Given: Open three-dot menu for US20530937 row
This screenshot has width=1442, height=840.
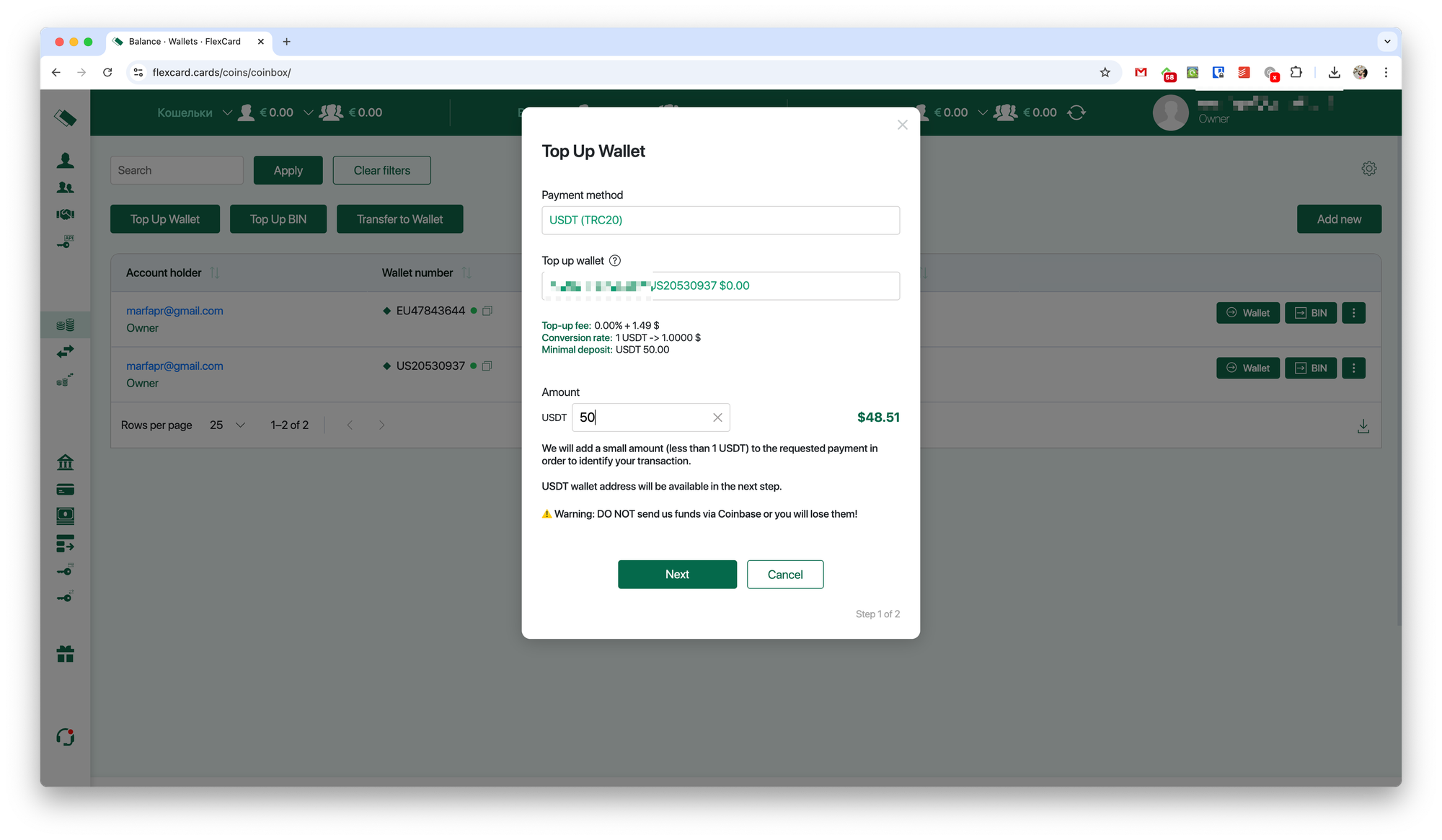Looking at the screenshot, I should pyautogui.click(x=1353, y=368).
